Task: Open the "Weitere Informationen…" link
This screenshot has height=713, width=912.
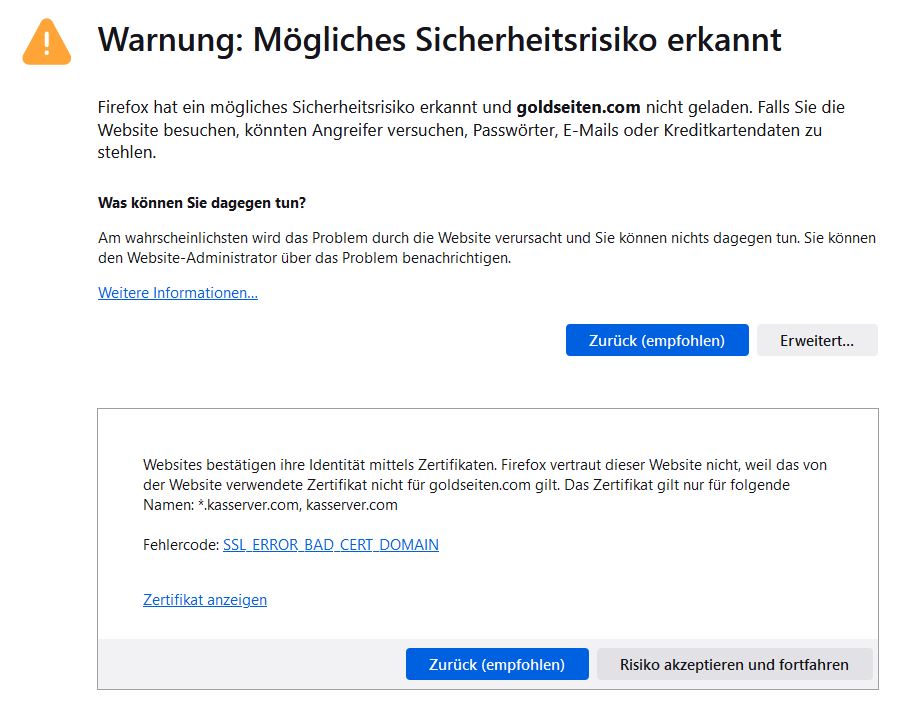Action: click(x=178, y=293)
